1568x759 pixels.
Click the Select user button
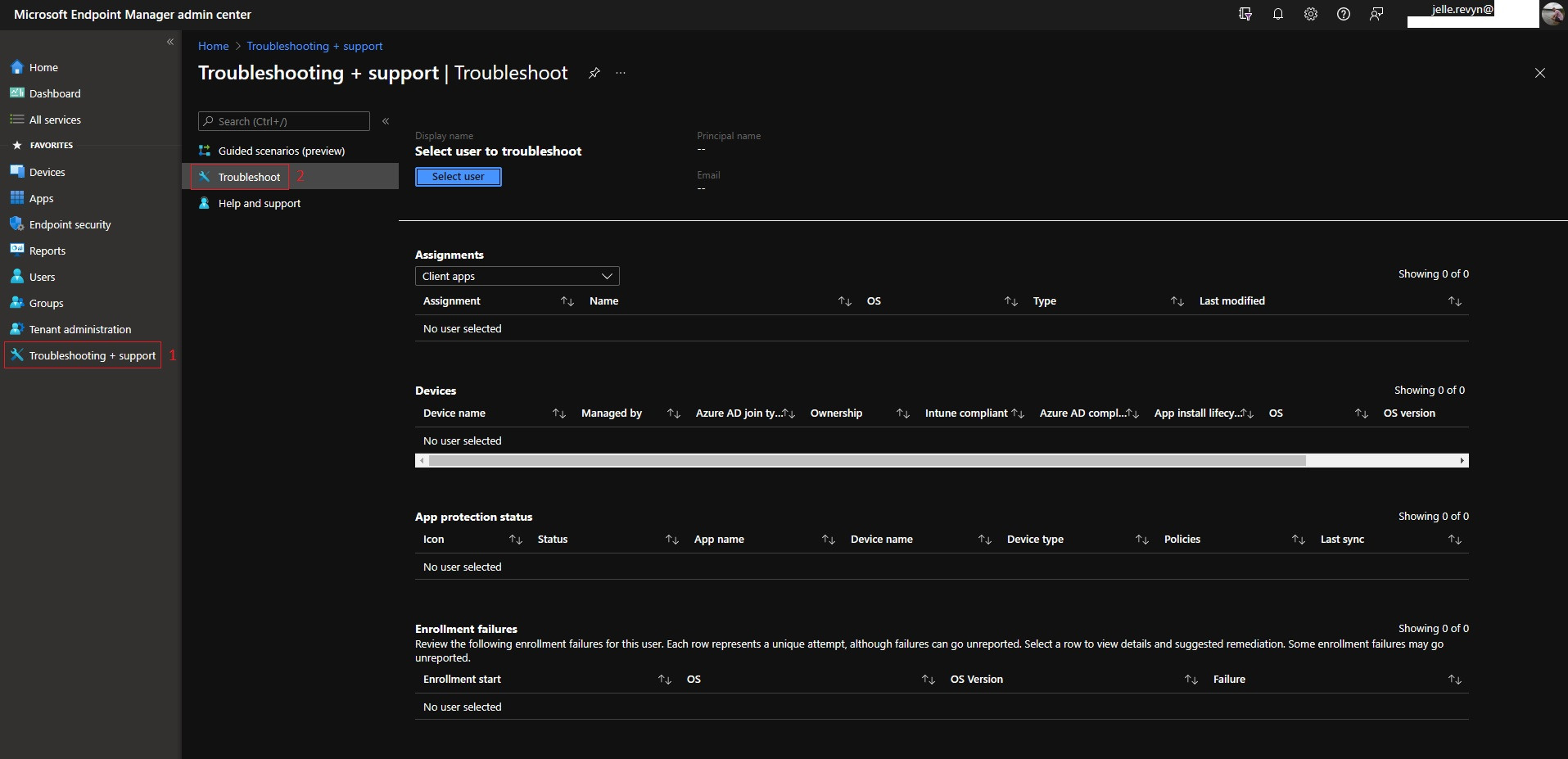tap(459, 177)
